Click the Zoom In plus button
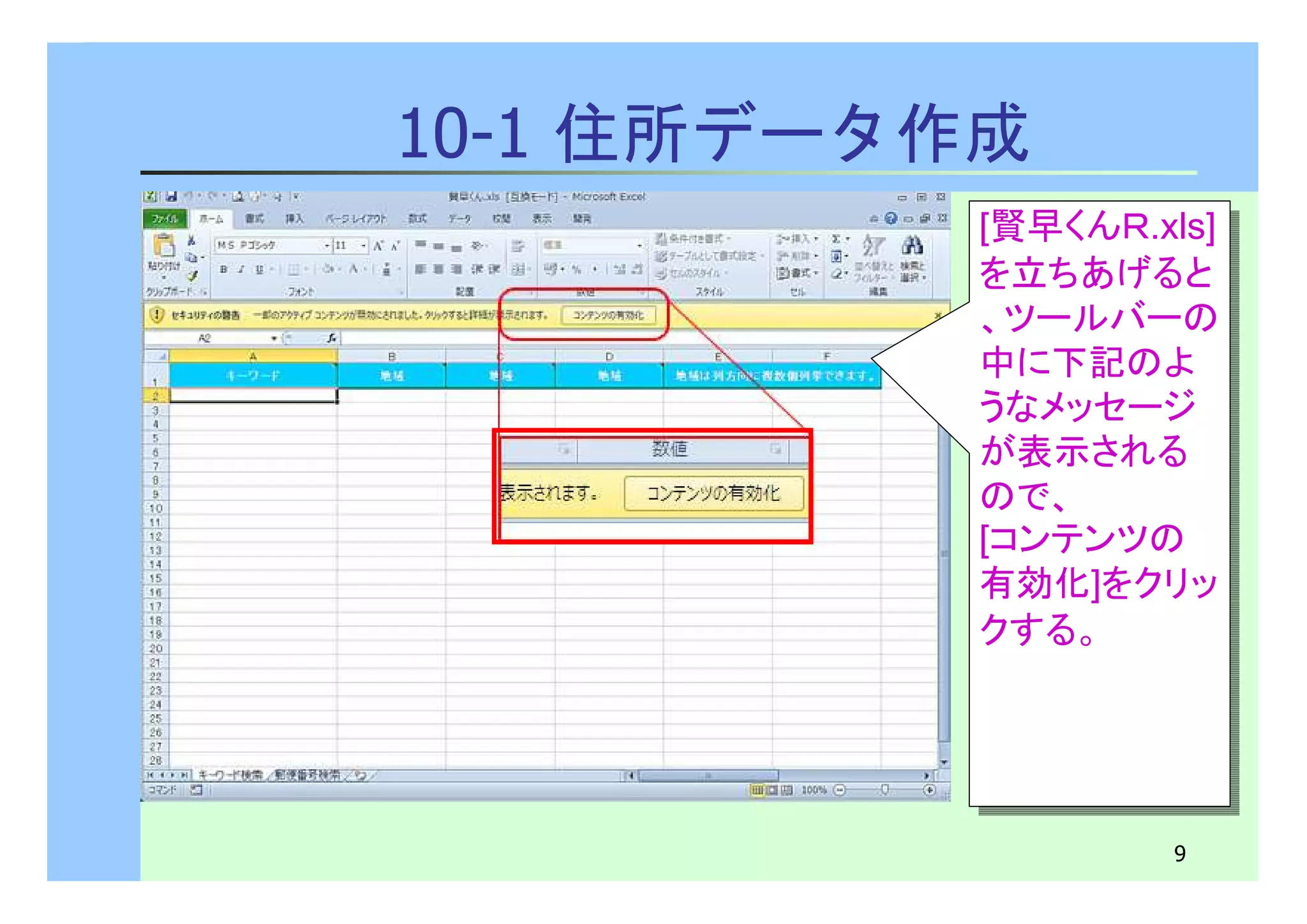Viewport: 1307px width, 924px height. coord(929,790)
